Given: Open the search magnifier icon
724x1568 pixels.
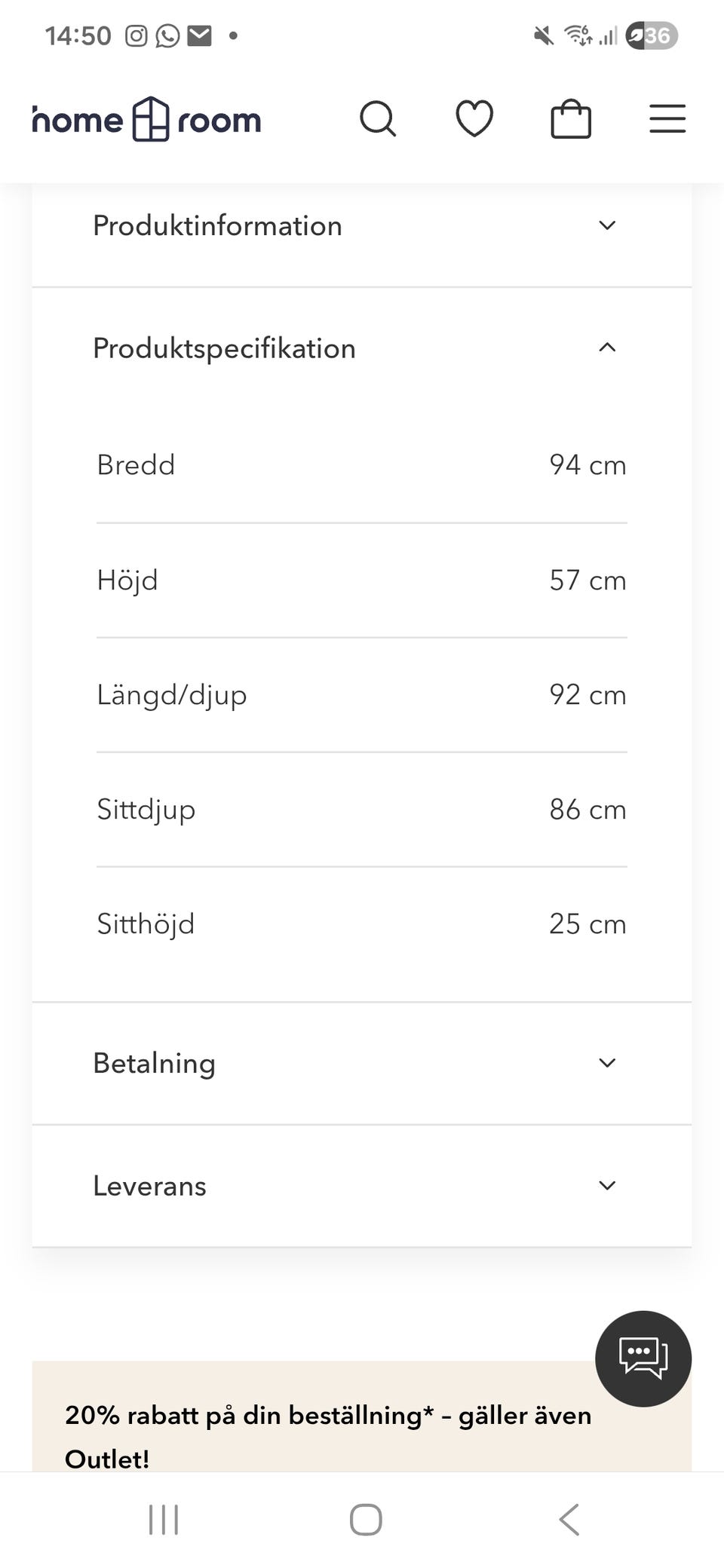Looking at the screenshot, I should click(377, 119).
